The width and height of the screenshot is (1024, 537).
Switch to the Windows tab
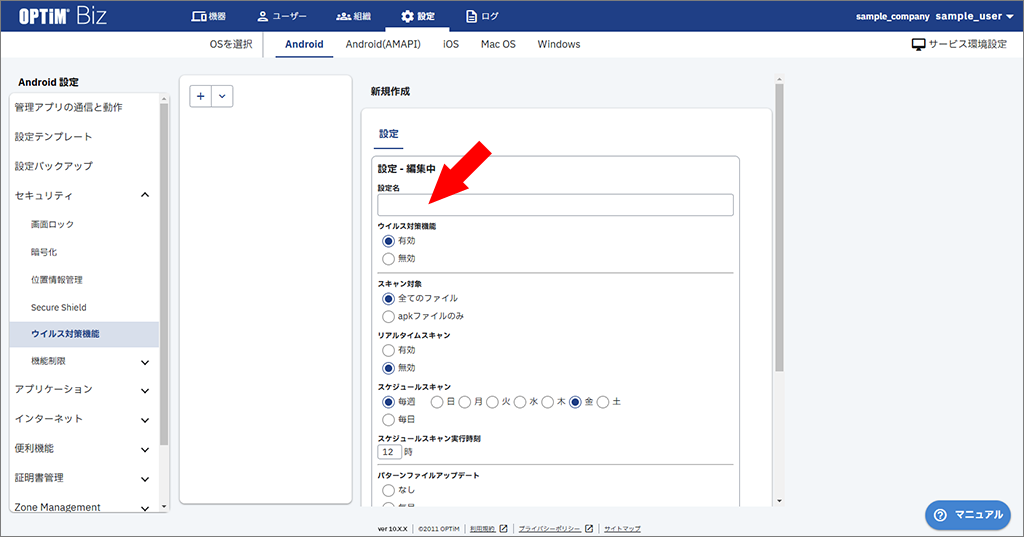point(559,44)
